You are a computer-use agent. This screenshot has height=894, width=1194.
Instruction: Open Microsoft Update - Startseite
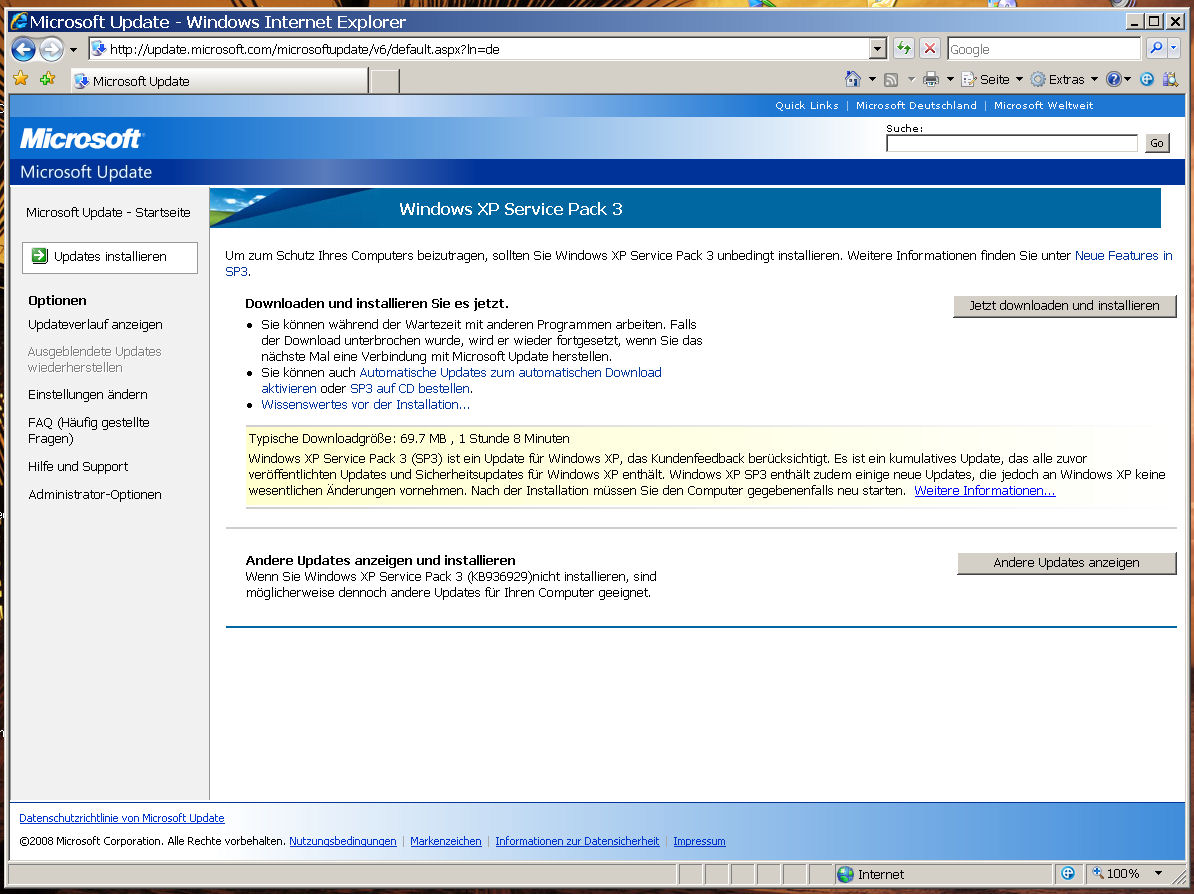tap(108, 212)
